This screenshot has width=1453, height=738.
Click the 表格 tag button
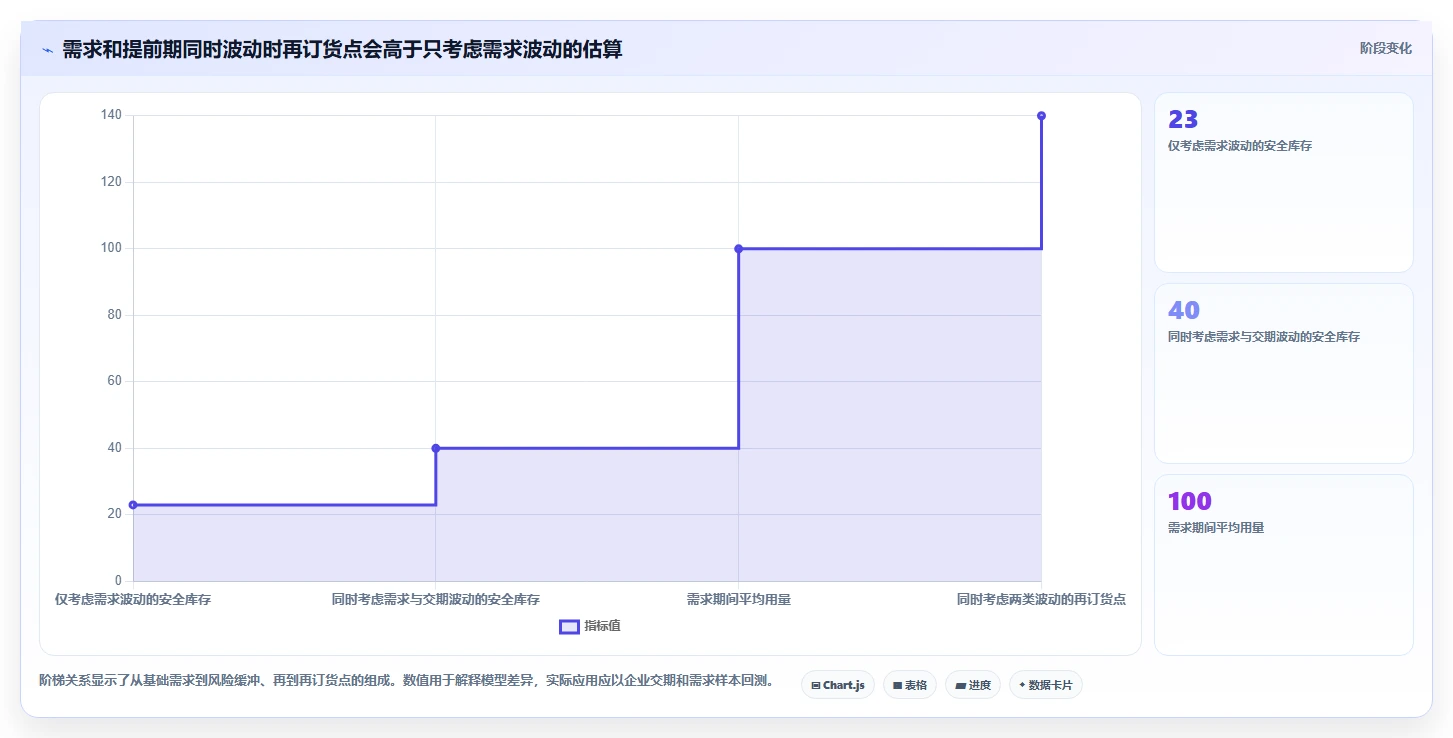coord(910,685)
